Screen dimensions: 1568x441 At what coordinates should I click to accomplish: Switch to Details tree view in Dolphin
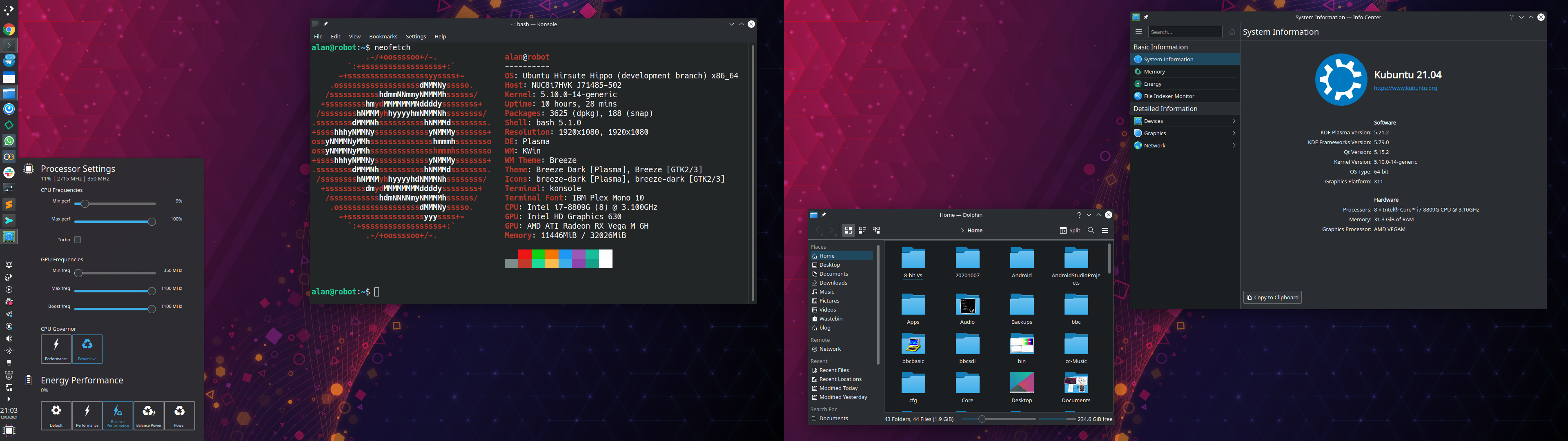877,230
